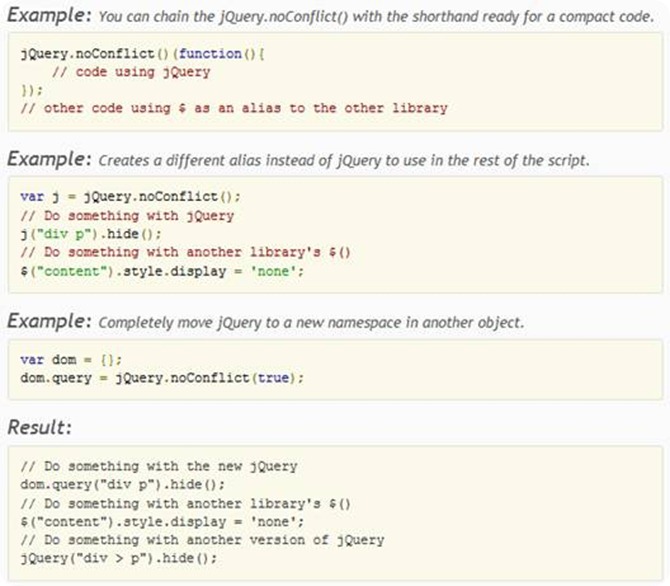
Task: Click comment '// Do something with jQuery' in second example
Action: 127,215
